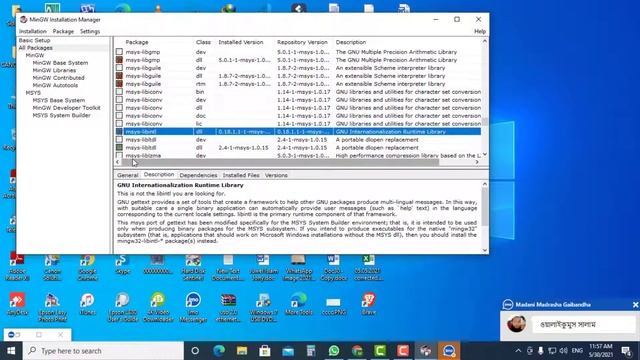640x360 pixels.
Task: Open the Installation menu
Action: click(x=33, y=31)
